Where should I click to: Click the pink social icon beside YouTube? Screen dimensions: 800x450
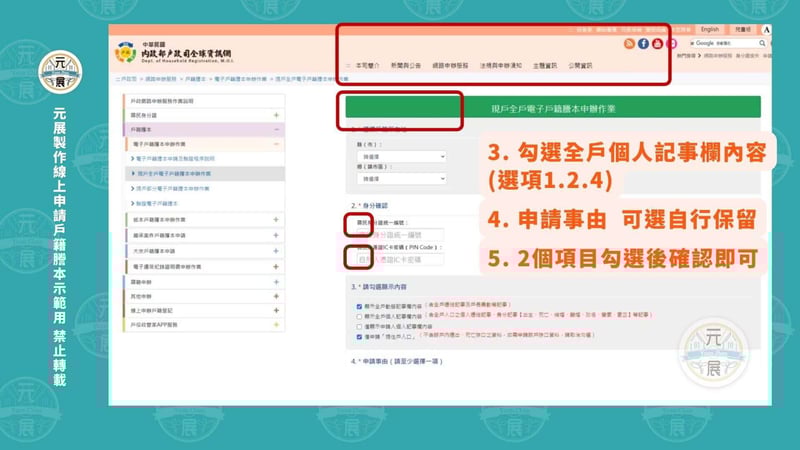[x=671, y=44]
